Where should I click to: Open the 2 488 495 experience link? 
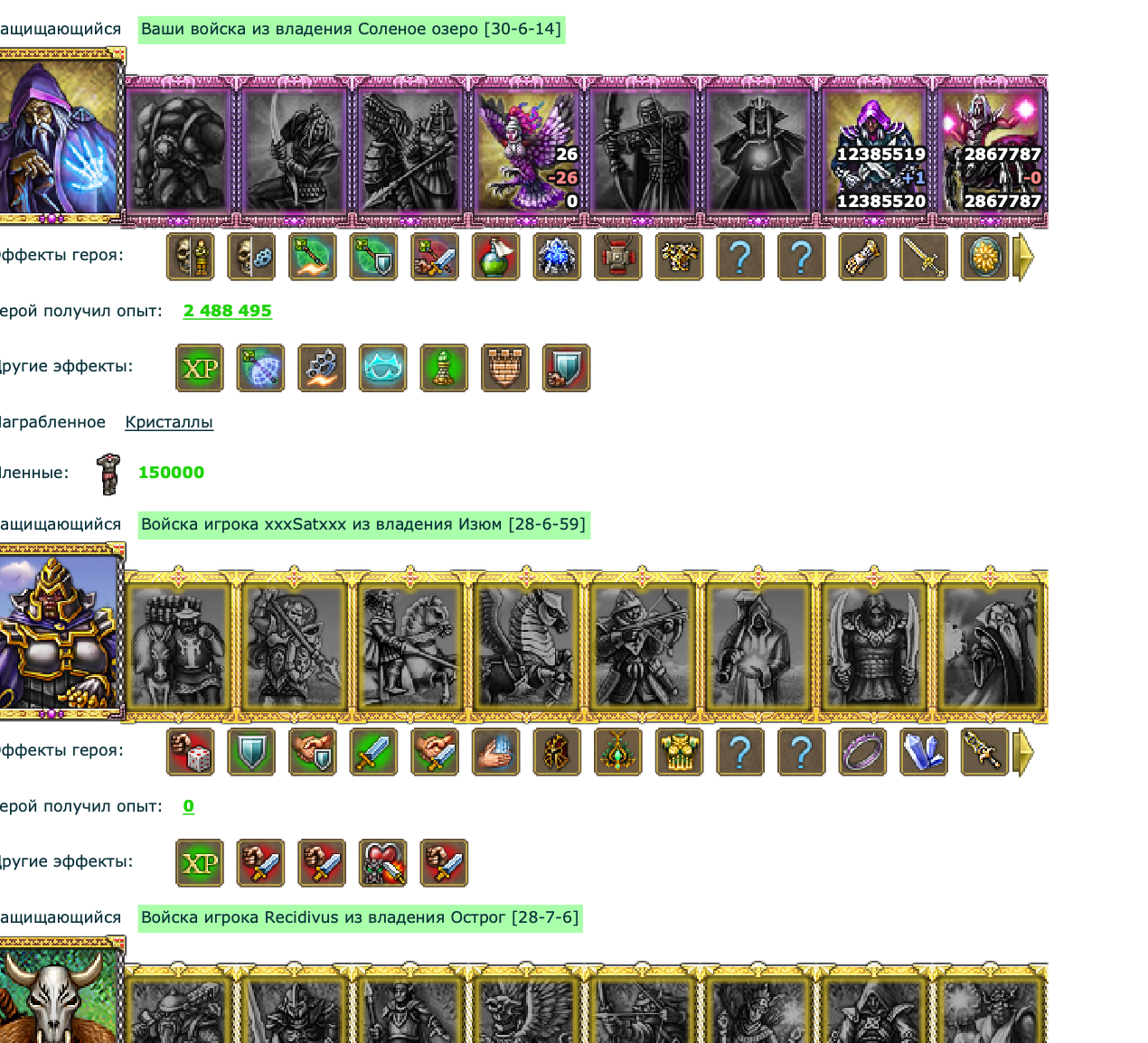[x=228, y=311]
